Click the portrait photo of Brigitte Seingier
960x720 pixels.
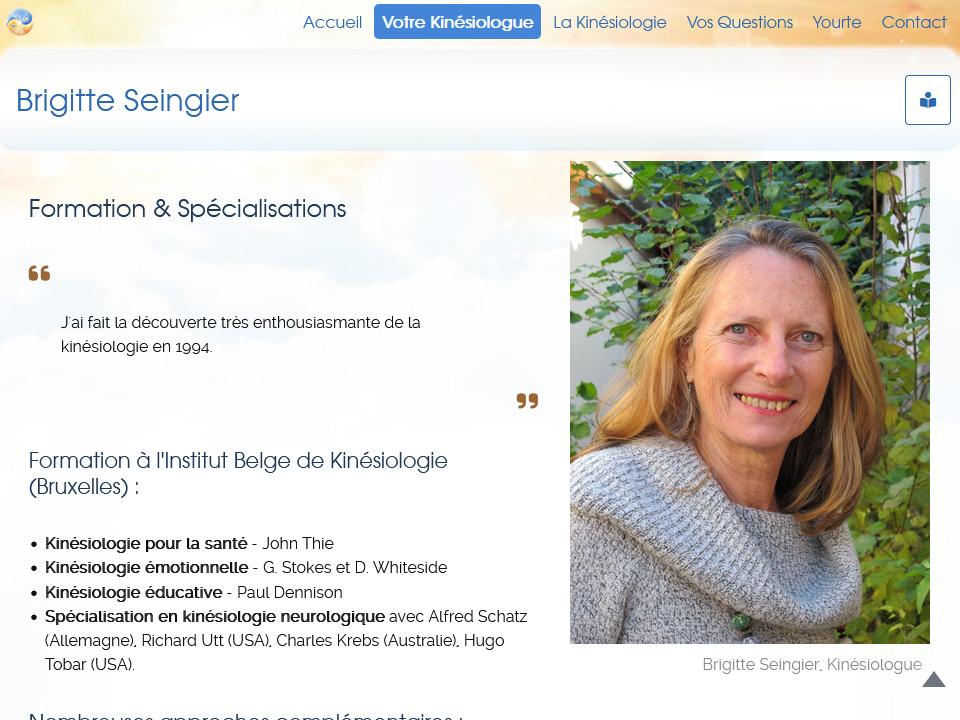[749, 402]
